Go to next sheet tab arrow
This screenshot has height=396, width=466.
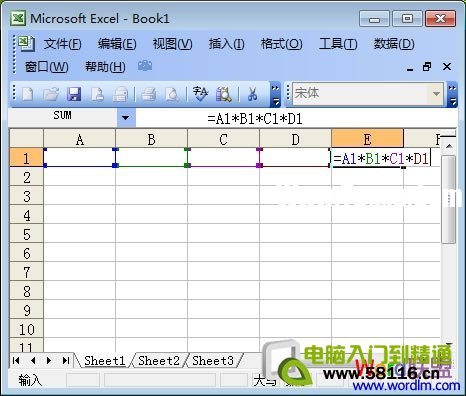49,360
